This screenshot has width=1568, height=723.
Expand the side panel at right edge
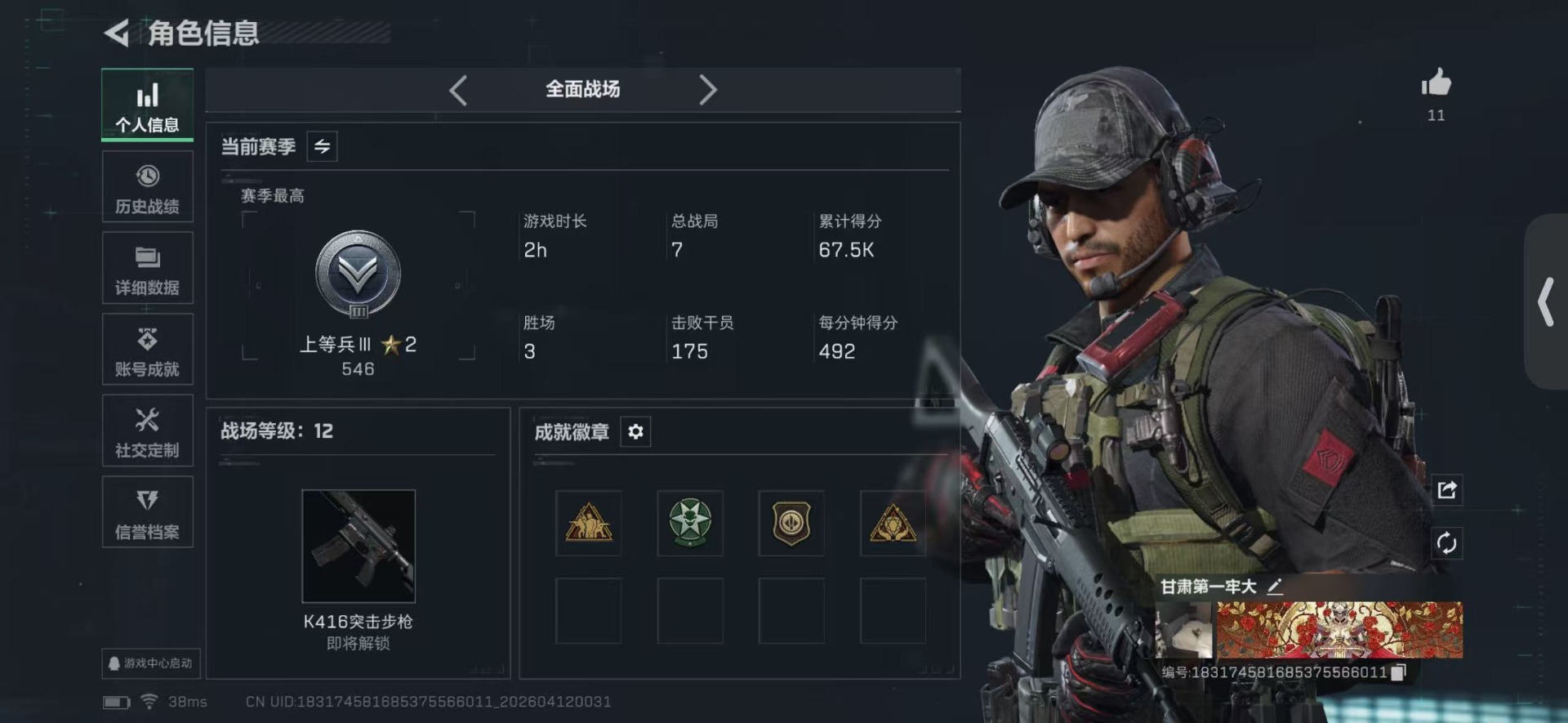pyautogui.click(x=1546, y=302)
